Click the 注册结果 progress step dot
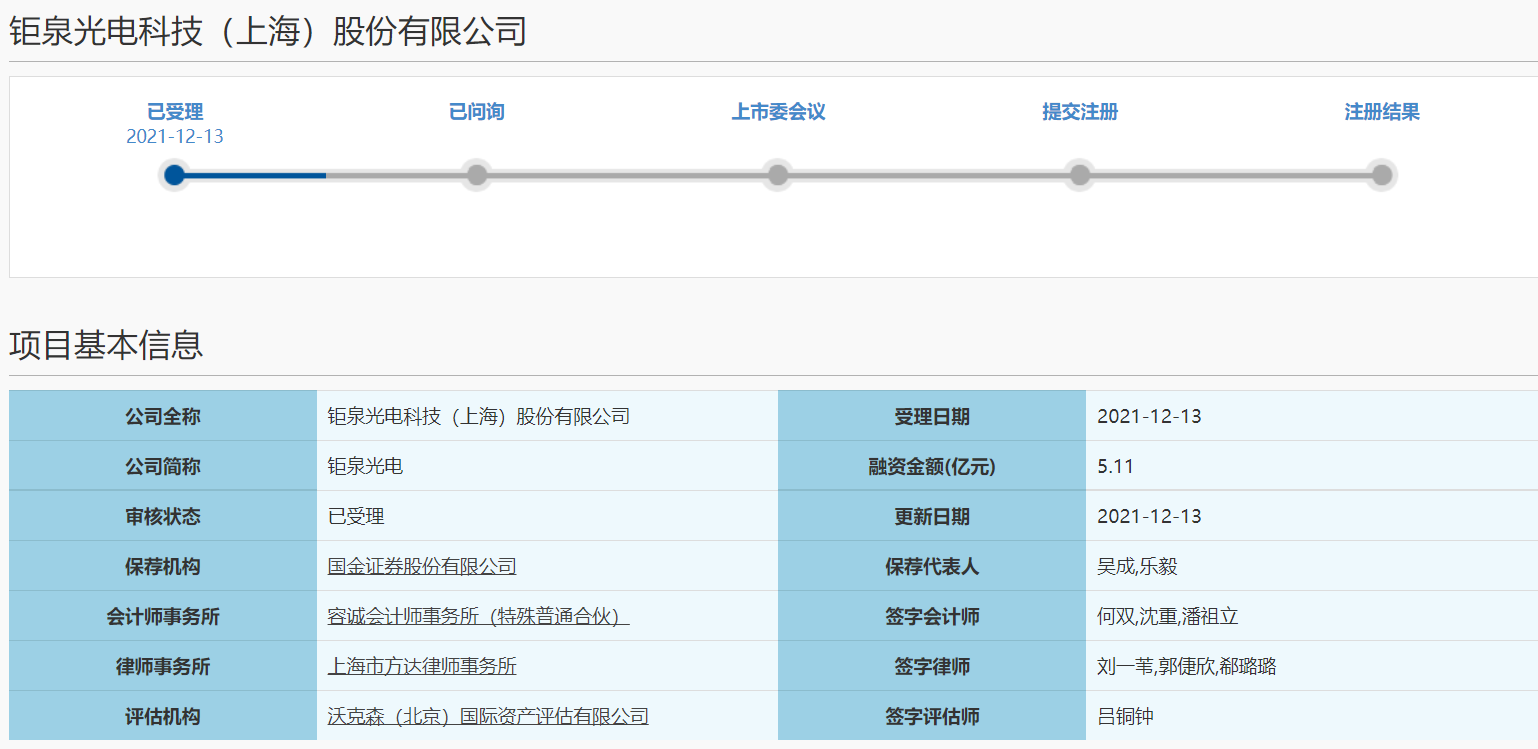 coord(1382,175)
